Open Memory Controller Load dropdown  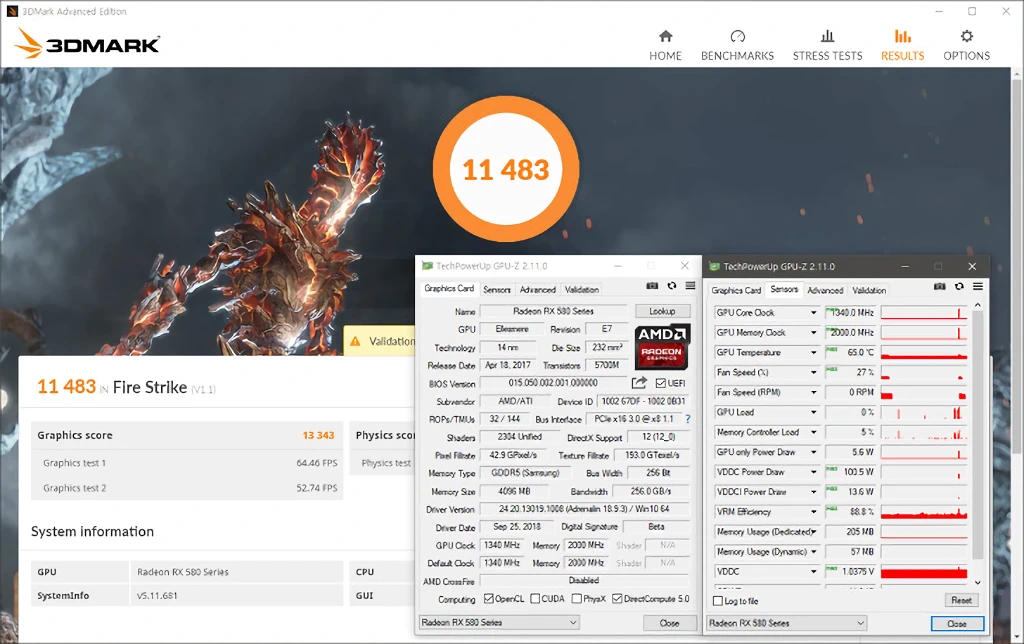click(x=814, y=432)
